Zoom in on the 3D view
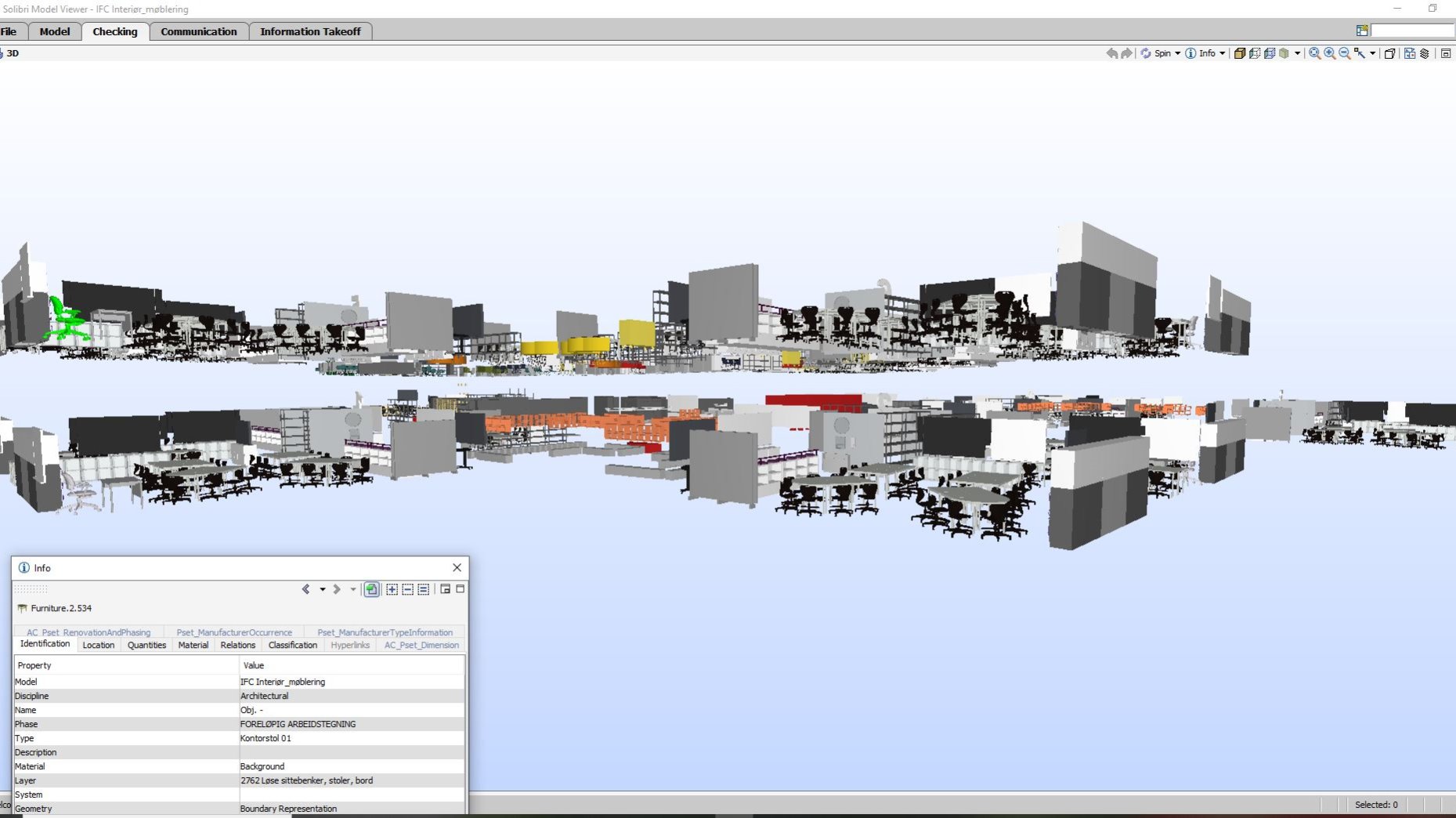Image resolution: width=1456 pixels, height=818 pixels. pos(1330,53)
